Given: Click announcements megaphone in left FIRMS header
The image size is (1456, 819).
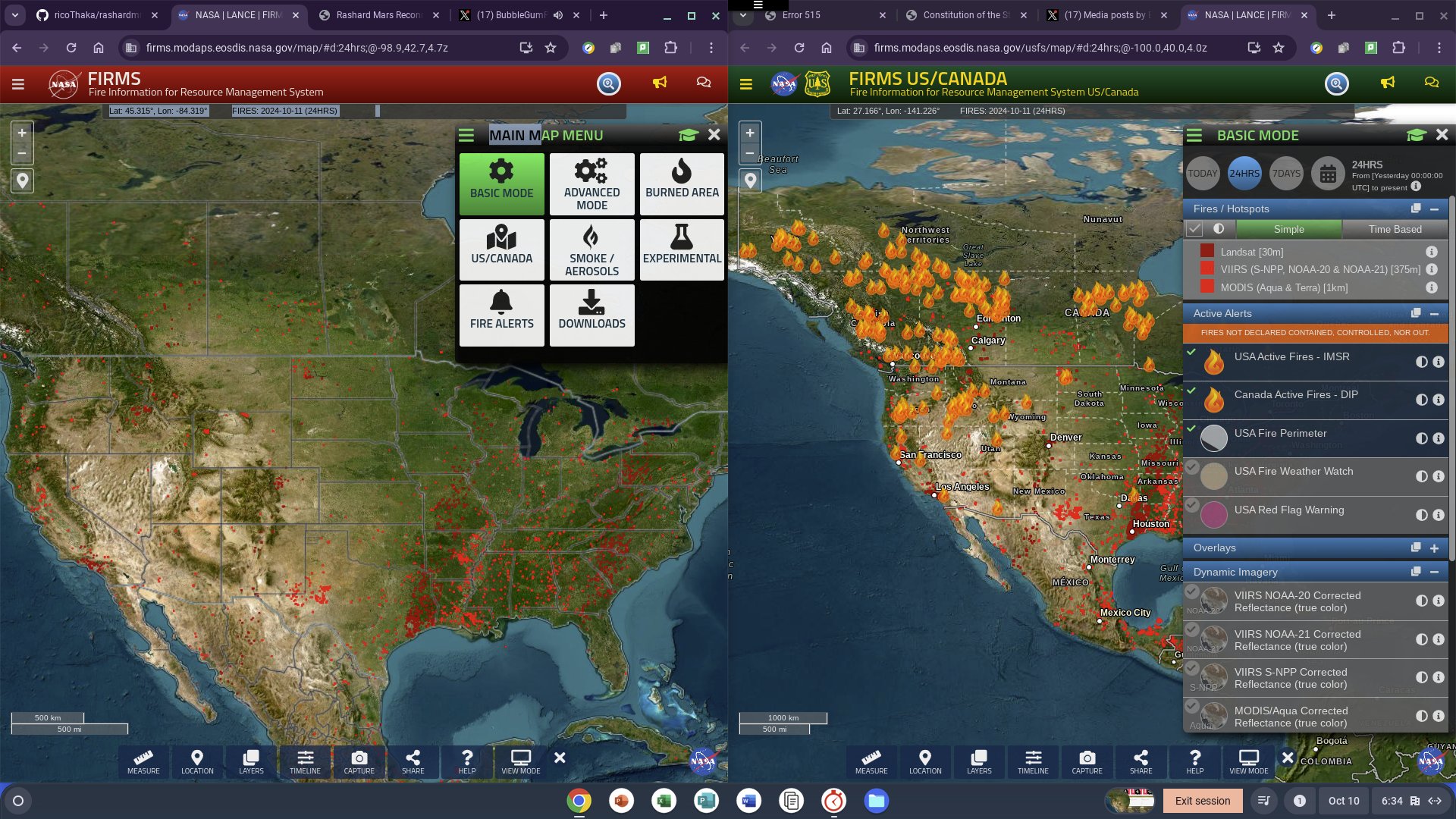Looking at the screenshot, I should click(660, 83).
